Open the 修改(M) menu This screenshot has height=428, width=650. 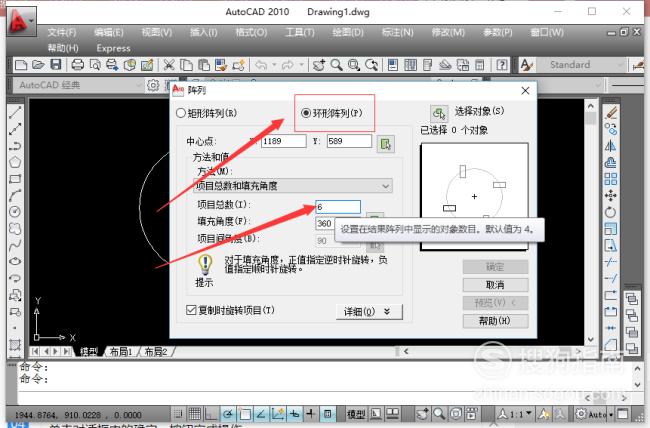[448, 32]
